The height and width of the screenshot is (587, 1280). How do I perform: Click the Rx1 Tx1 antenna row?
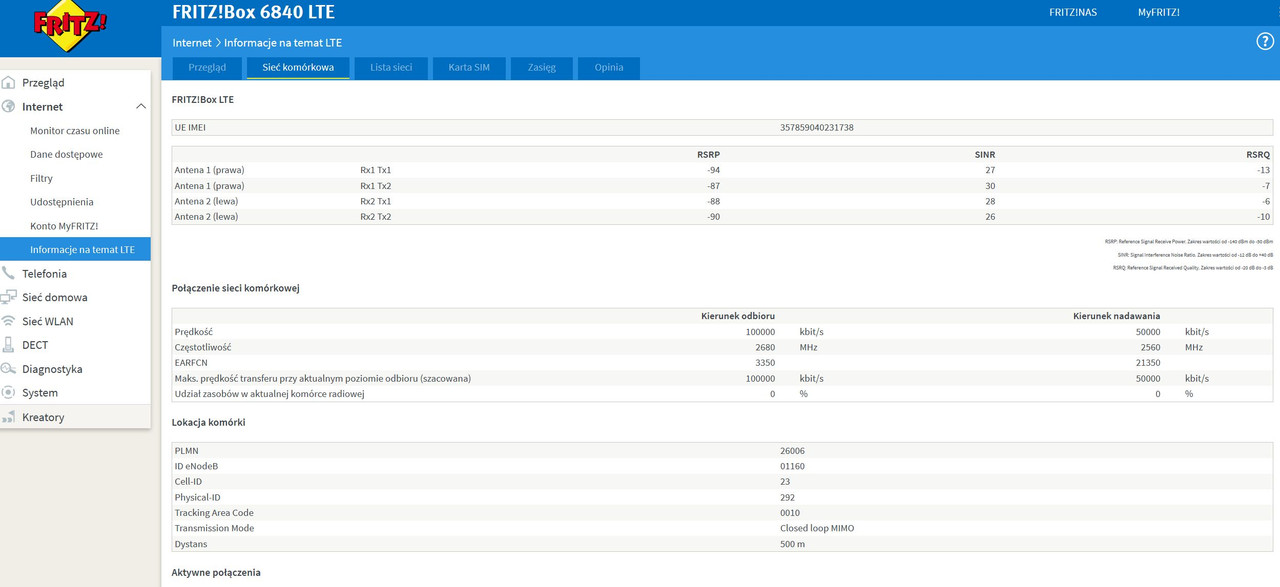point(722,170)
